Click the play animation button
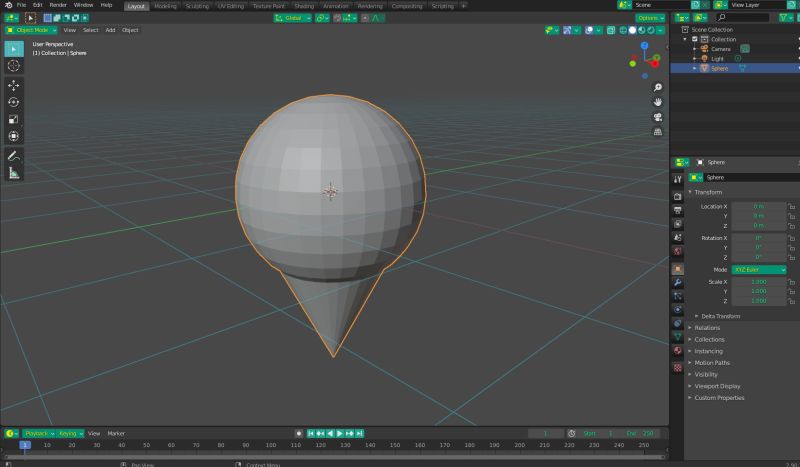The height and width of the screenshot is (467, 800). 340,433
